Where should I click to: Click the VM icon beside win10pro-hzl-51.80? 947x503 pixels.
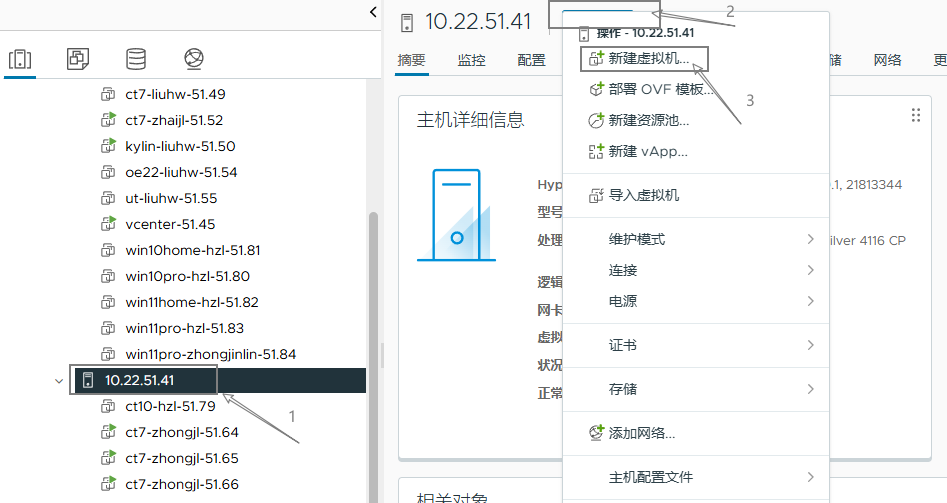coord(108,276)
